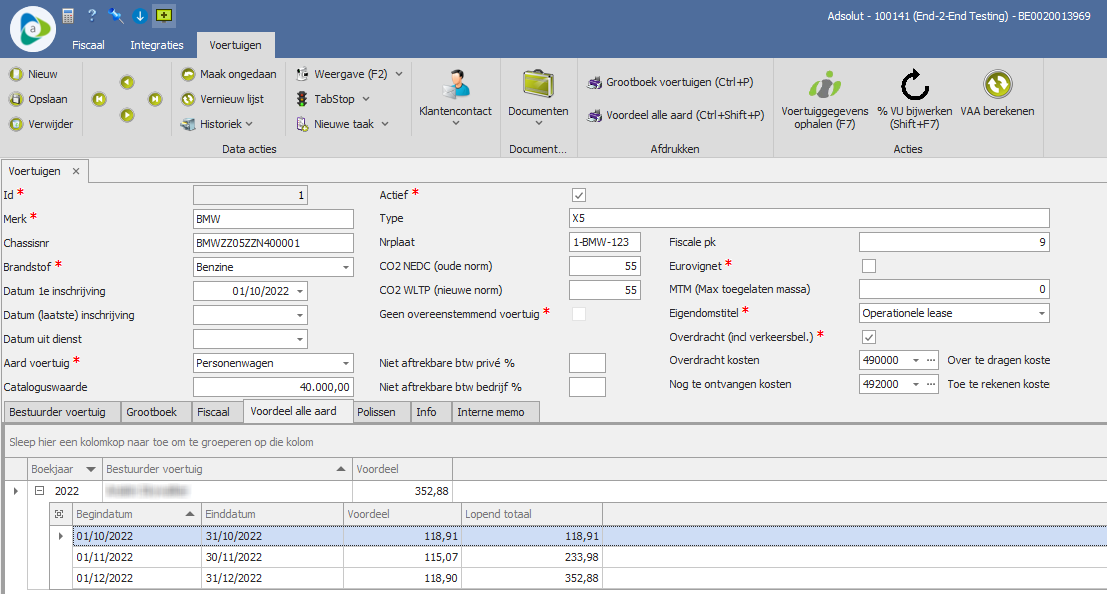Open Klantencontact icon
Image resolution: width=1107 pixels, height=594 pixels.
pos(455,86)
